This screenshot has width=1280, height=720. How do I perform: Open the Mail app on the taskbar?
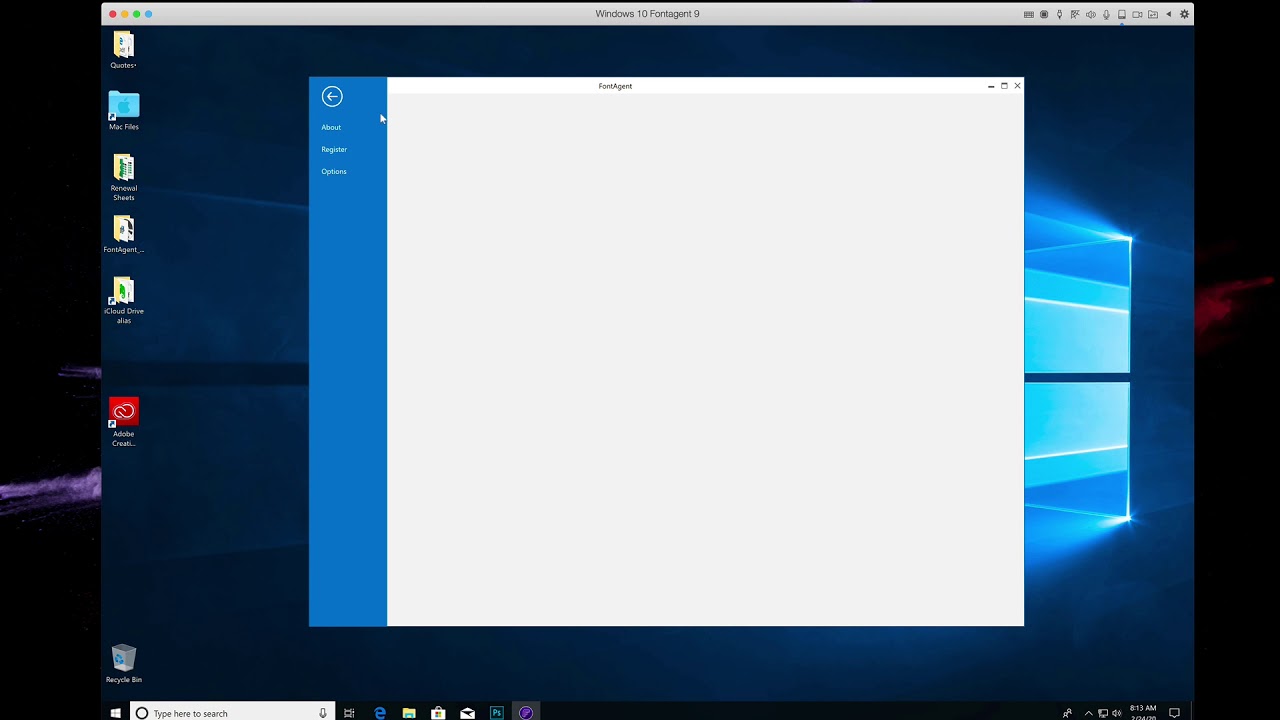(x=467, y=713)
